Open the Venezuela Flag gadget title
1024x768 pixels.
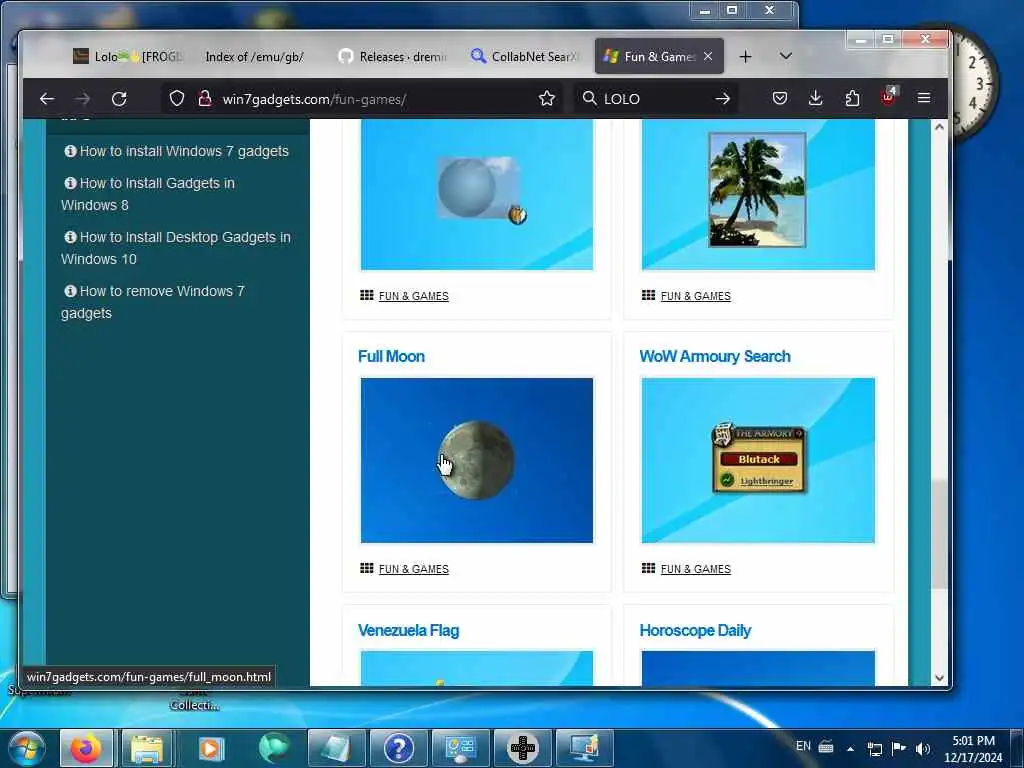coord(409,631)
